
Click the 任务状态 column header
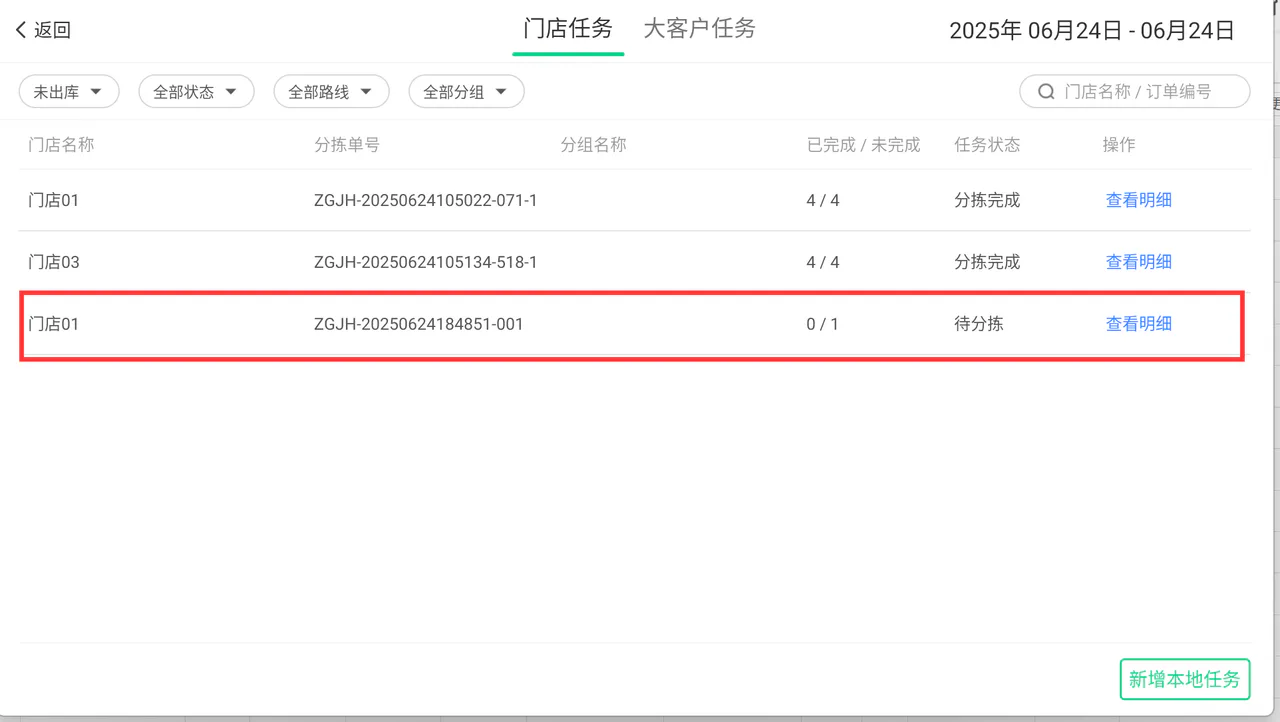point(988,145)
